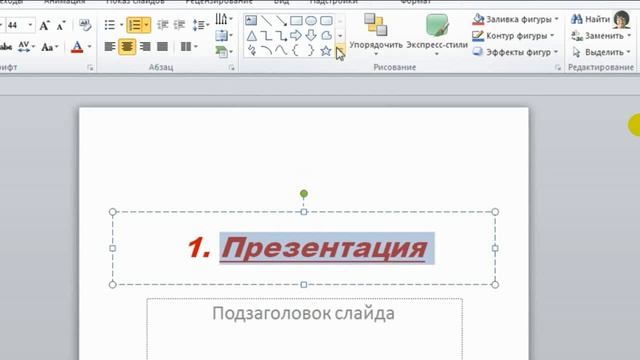Select the Cloud shape

tap(326, 36)
